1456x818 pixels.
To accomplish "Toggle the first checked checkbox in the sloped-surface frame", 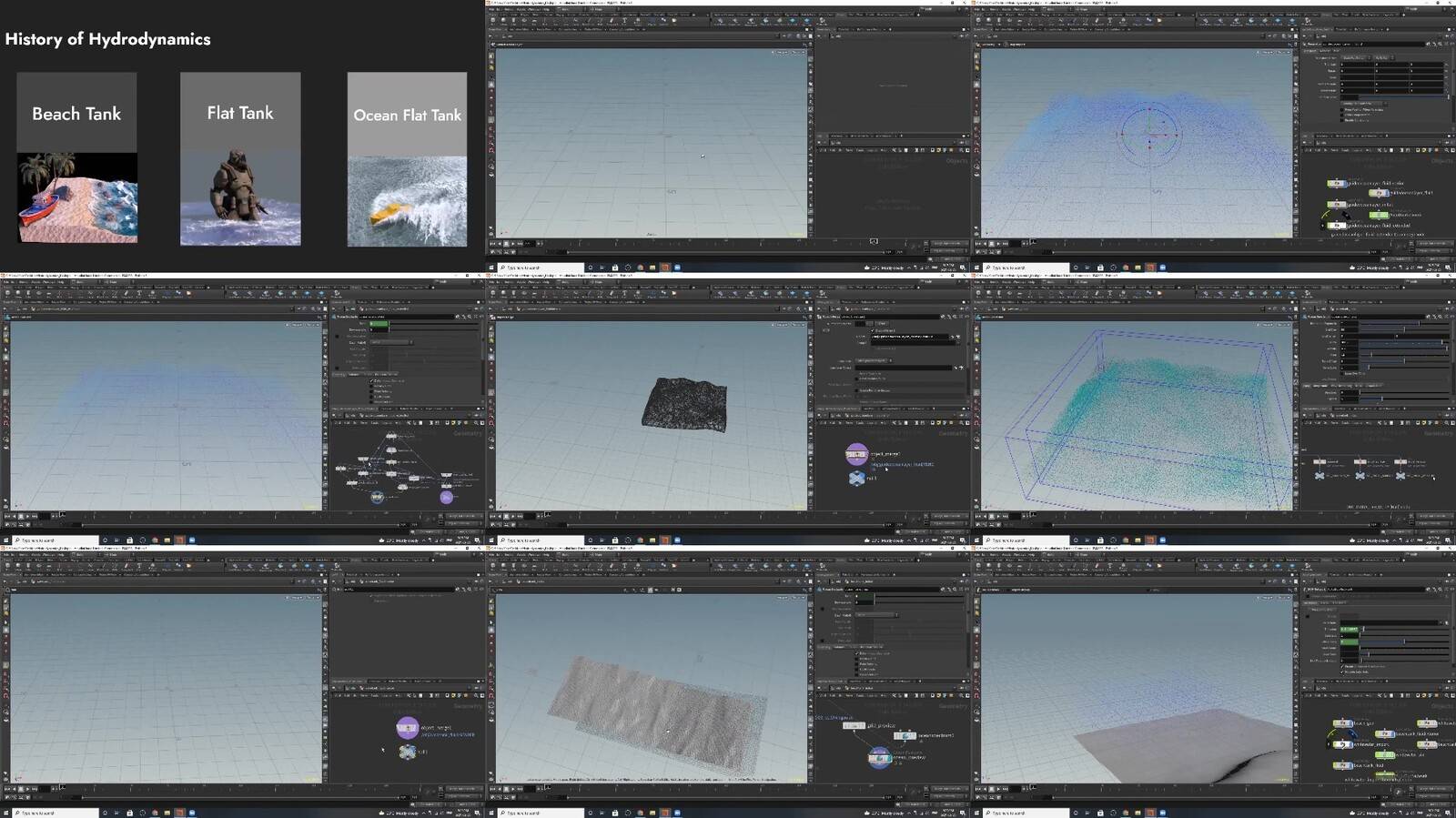I will (1344, 666).
